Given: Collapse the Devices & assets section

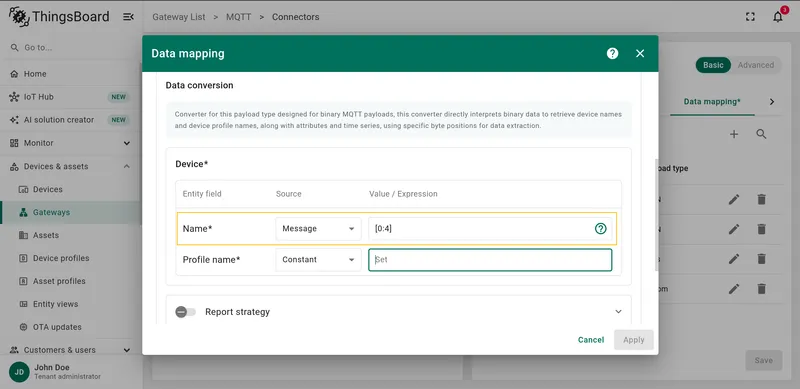Looking at the screenshot, I should click(70, 166).
